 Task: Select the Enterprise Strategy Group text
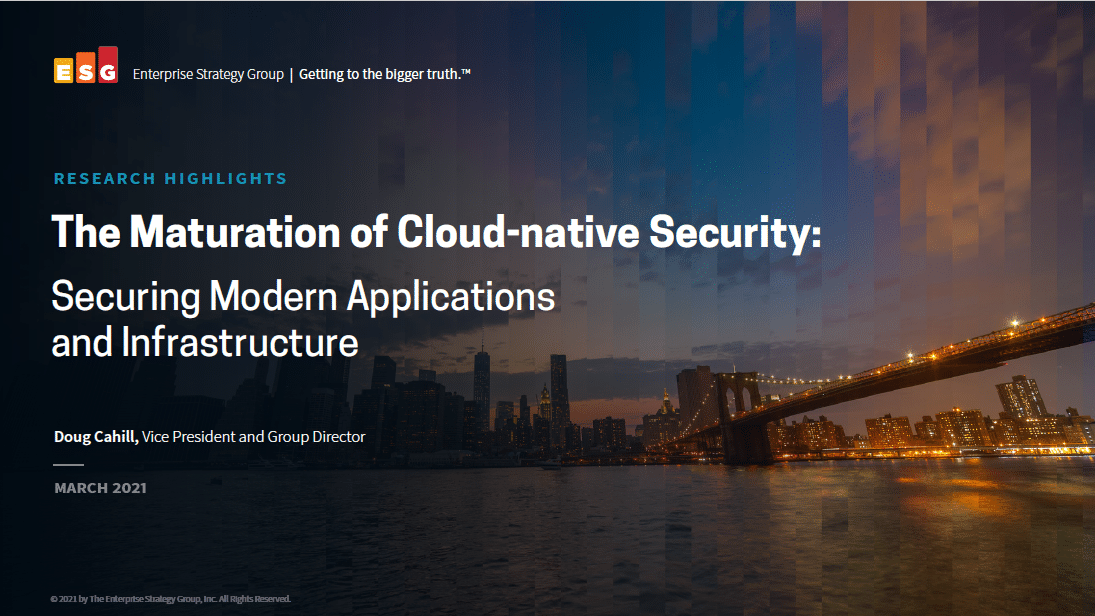point(208,74)
